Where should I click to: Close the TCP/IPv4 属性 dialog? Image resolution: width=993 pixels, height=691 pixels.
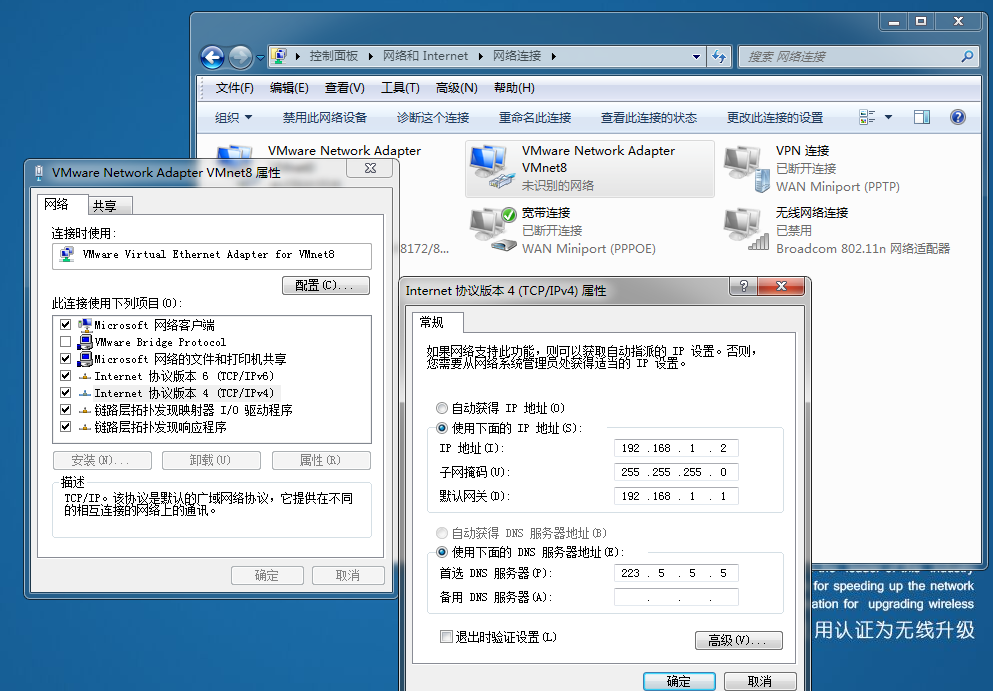tap(781, 286)
